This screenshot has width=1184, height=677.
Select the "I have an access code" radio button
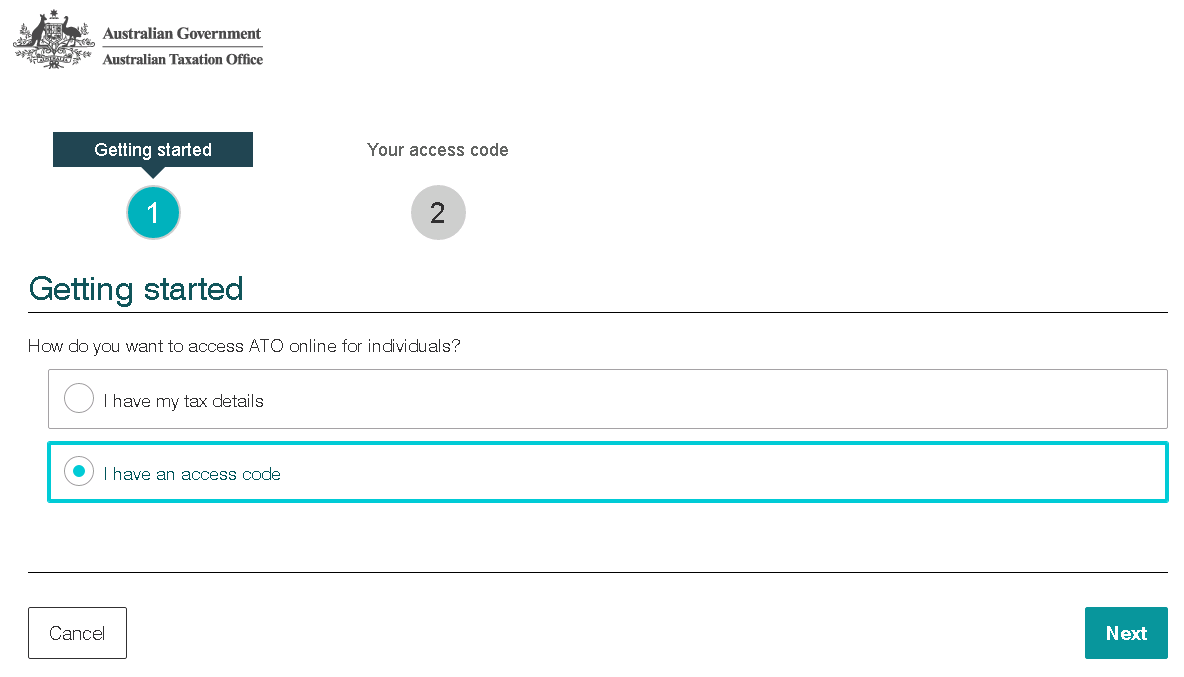(x=79, y=472)
